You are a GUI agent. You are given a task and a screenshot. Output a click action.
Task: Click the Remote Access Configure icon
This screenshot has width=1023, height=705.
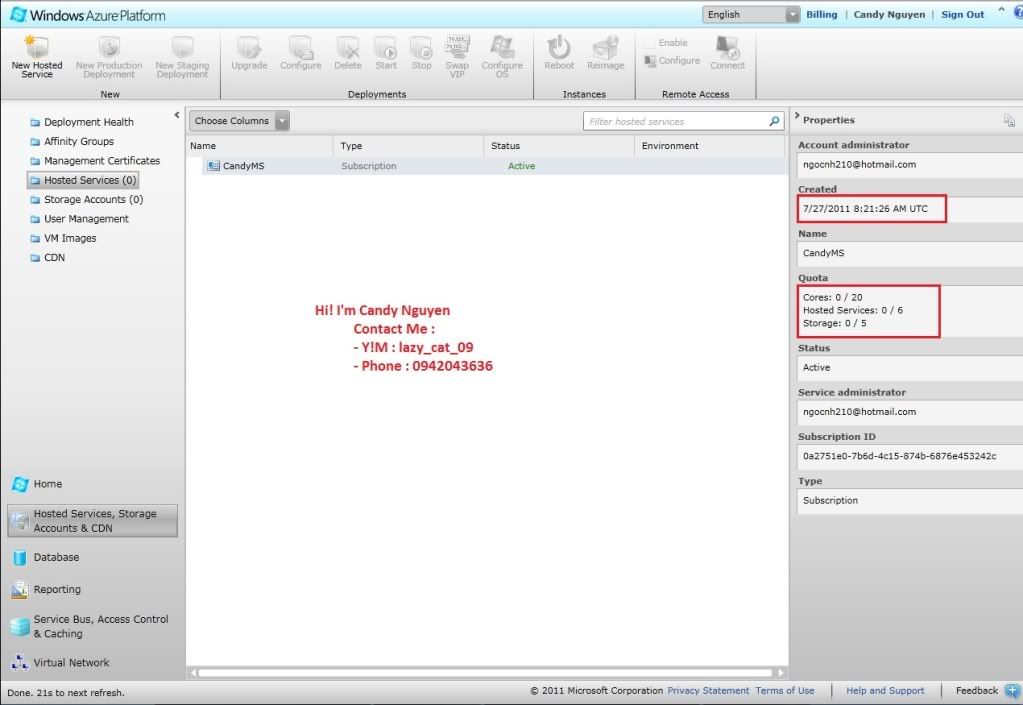pos(650,61)
